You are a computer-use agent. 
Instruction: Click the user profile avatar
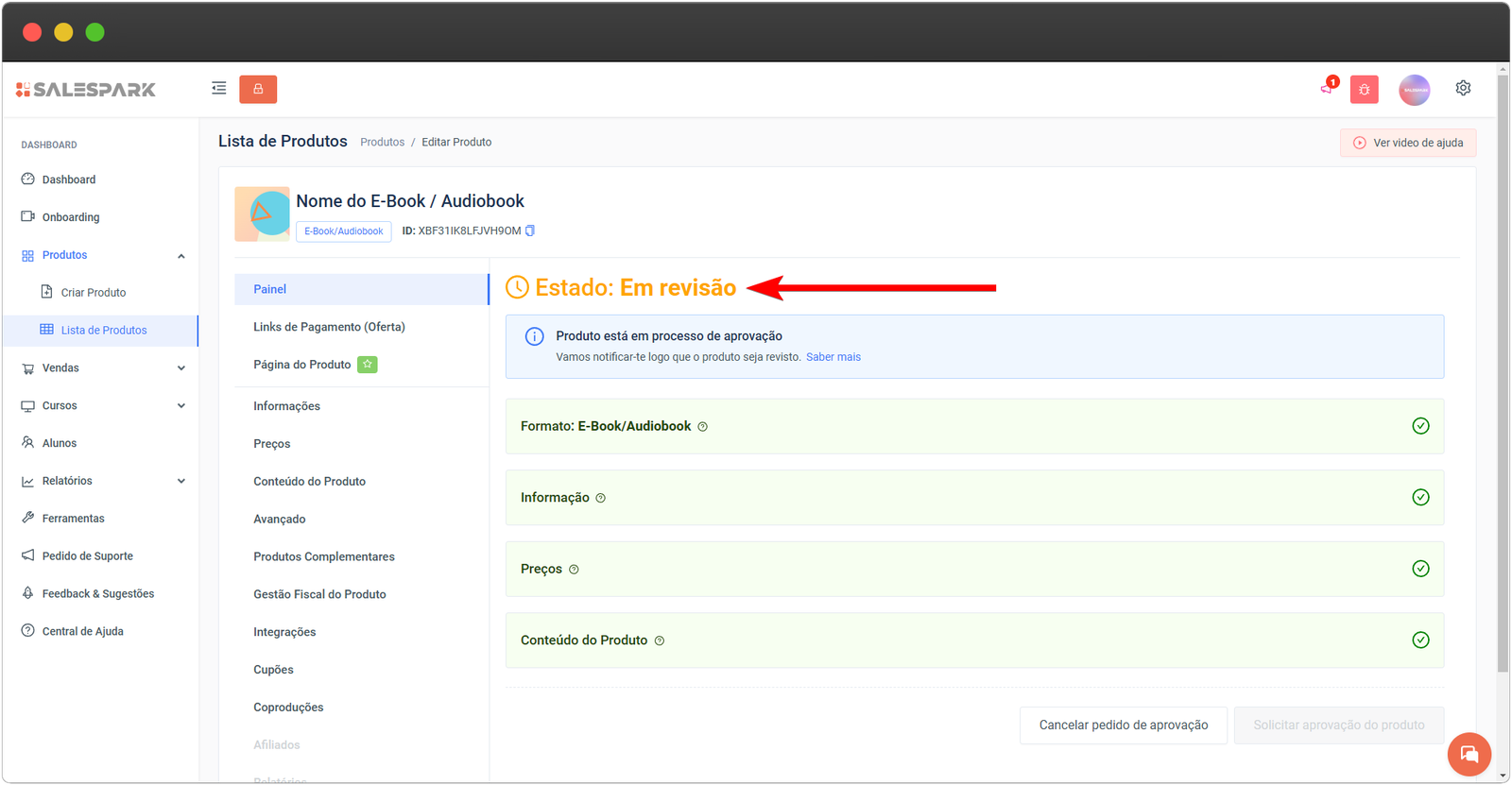tap(1414, 90)
